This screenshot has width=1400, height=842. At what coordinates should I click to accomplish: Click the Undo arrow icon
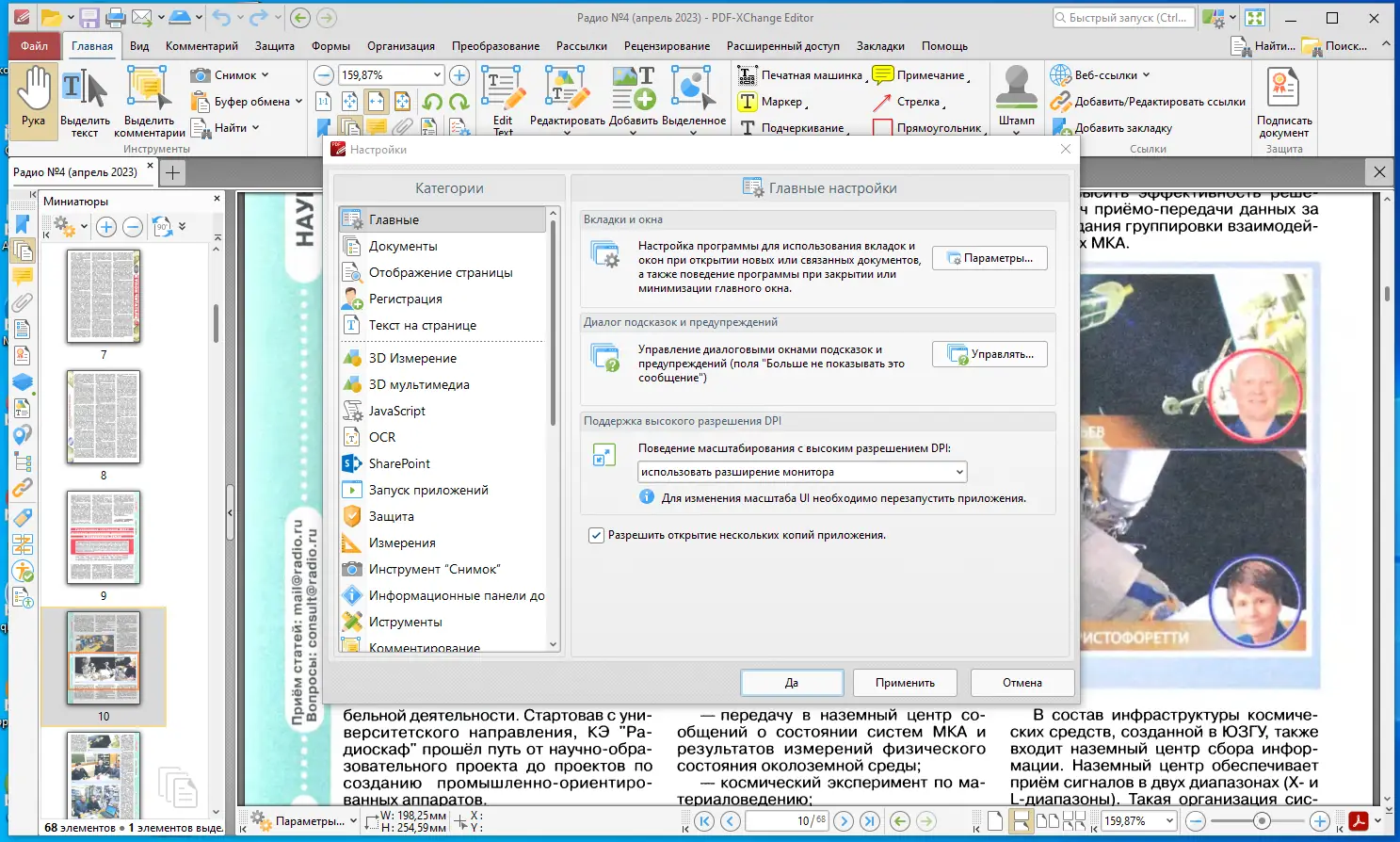pos(221,17)
